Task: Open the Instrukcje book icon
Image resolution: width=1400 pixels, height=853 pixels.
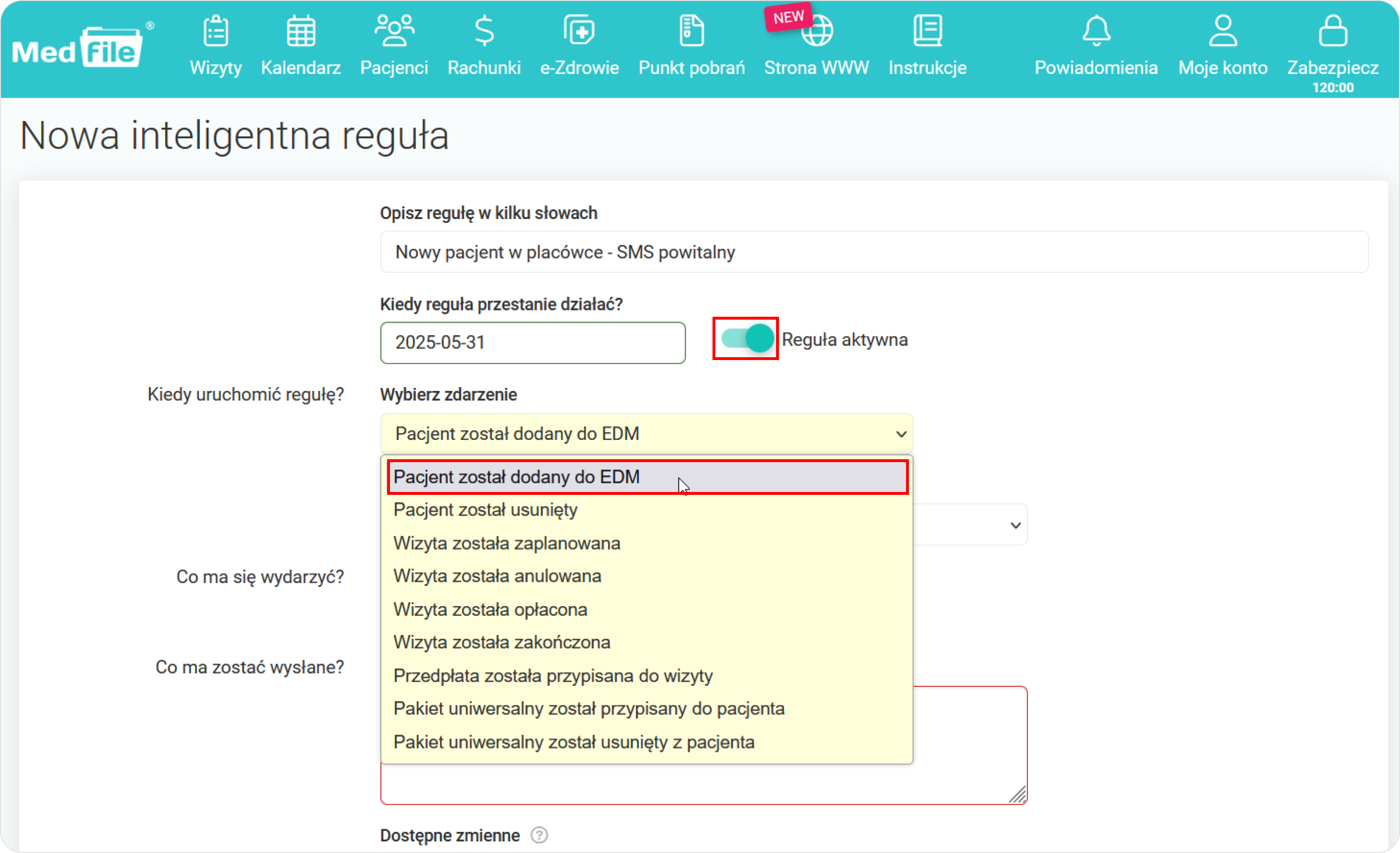Action: (x=927, y=31)
